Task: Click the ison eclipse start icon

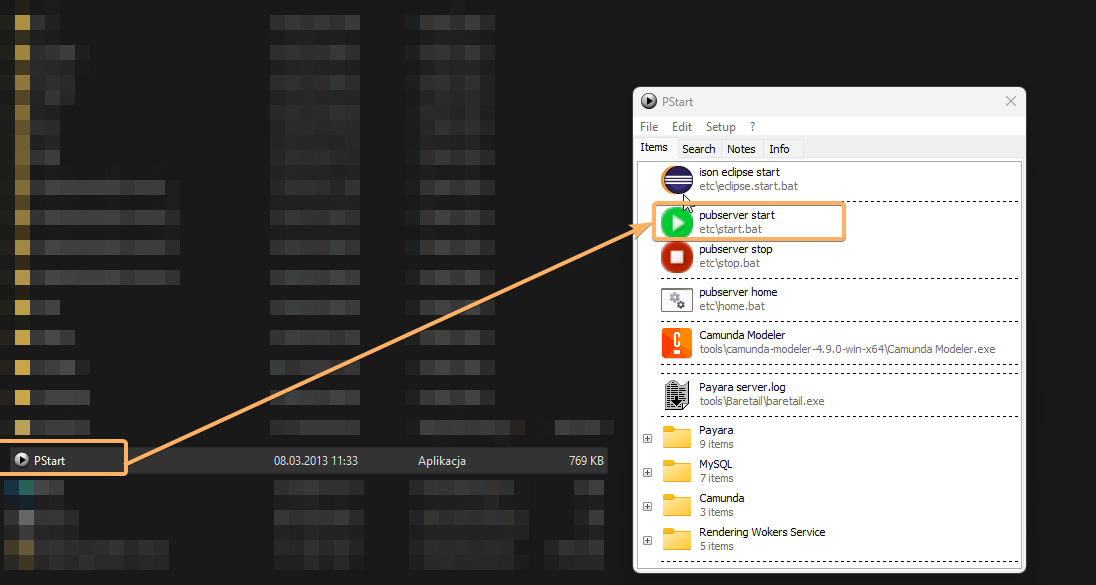Action: point(677,180)
